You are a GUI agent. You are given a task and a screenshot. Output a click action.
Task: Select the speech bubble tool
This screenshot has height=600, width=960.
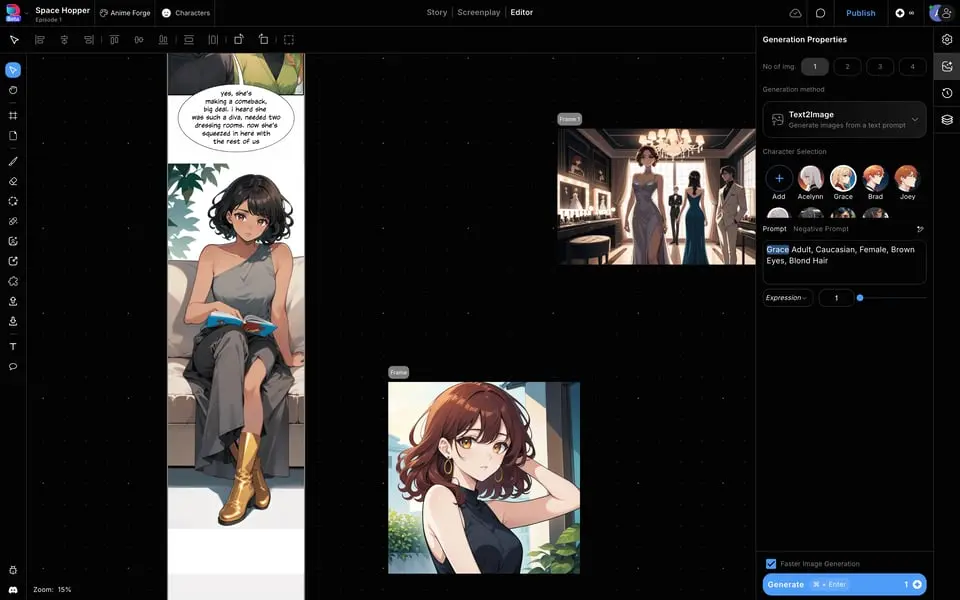(13, 367)
